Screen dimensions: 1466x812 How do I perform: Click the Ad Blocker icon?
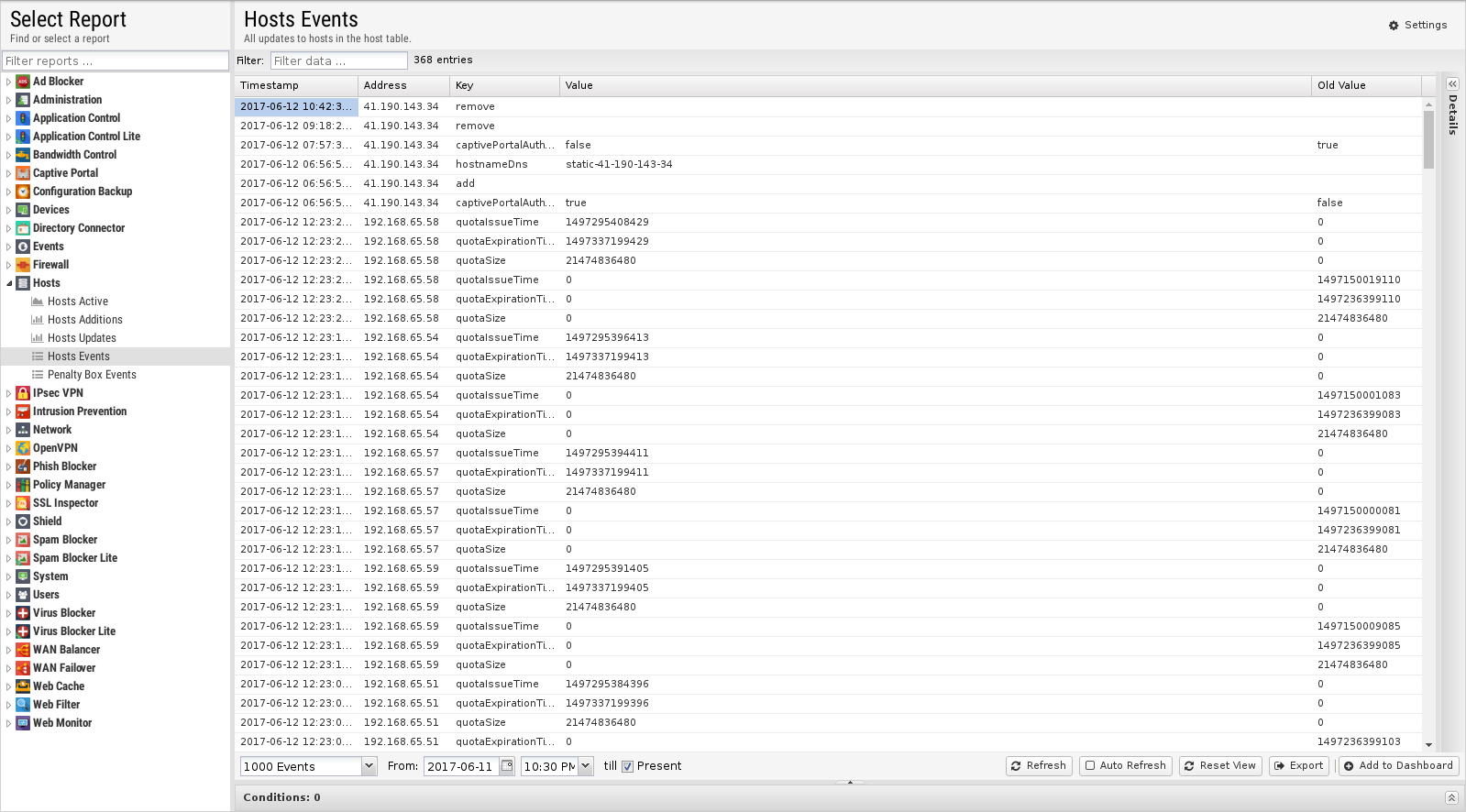(23, 82)
